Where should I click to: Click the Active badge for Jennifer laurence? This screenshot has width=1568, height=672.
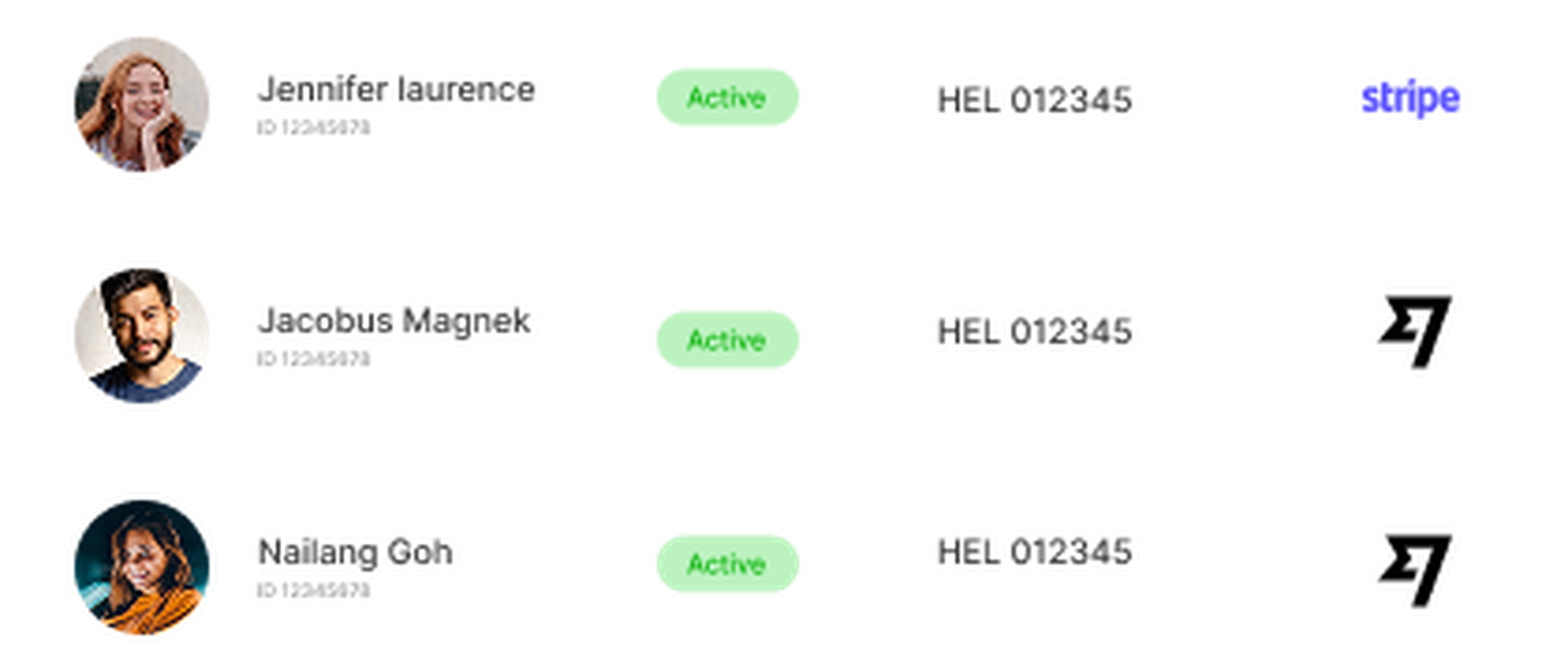(727, 98)
